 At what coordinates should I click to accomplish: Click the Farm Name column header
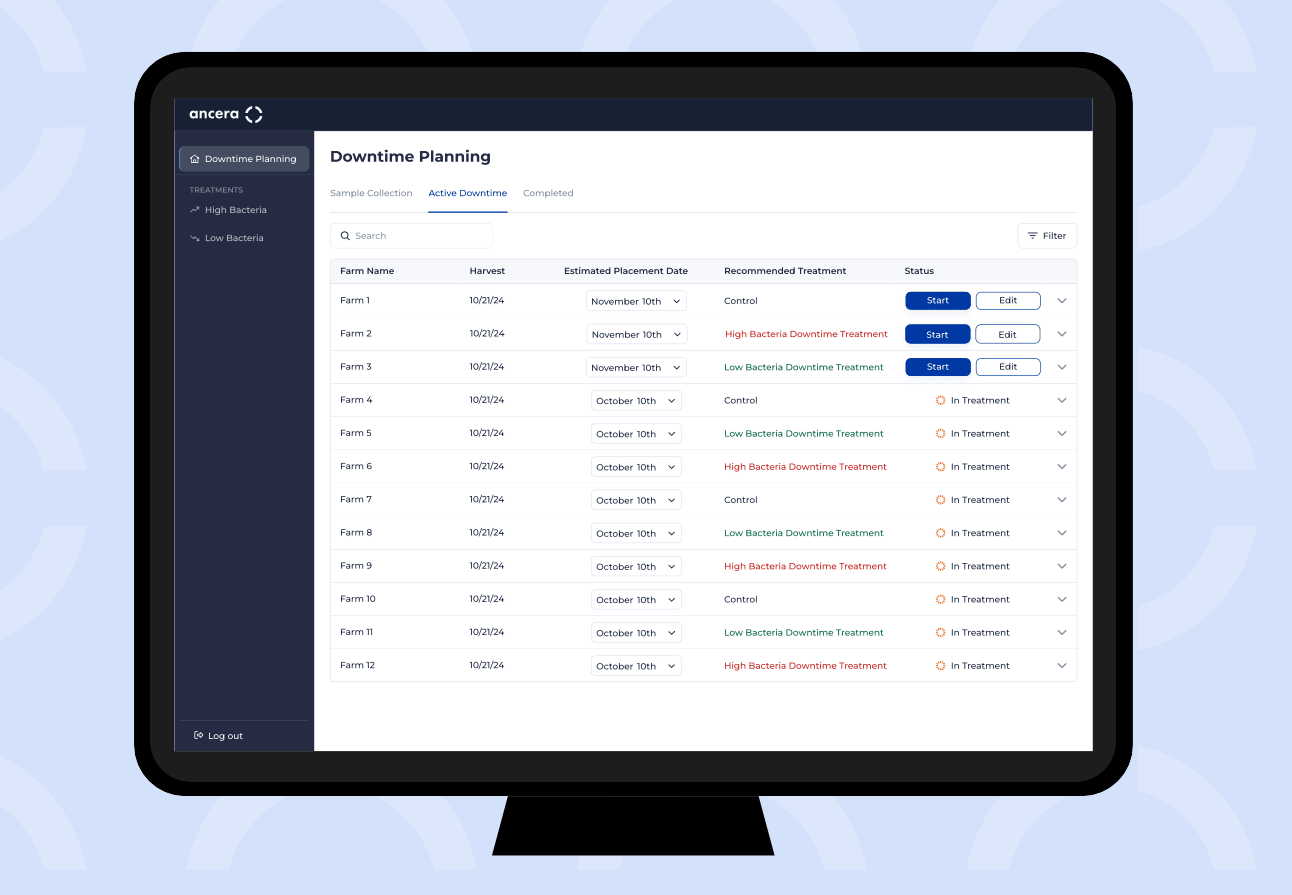tap(367, 271)
